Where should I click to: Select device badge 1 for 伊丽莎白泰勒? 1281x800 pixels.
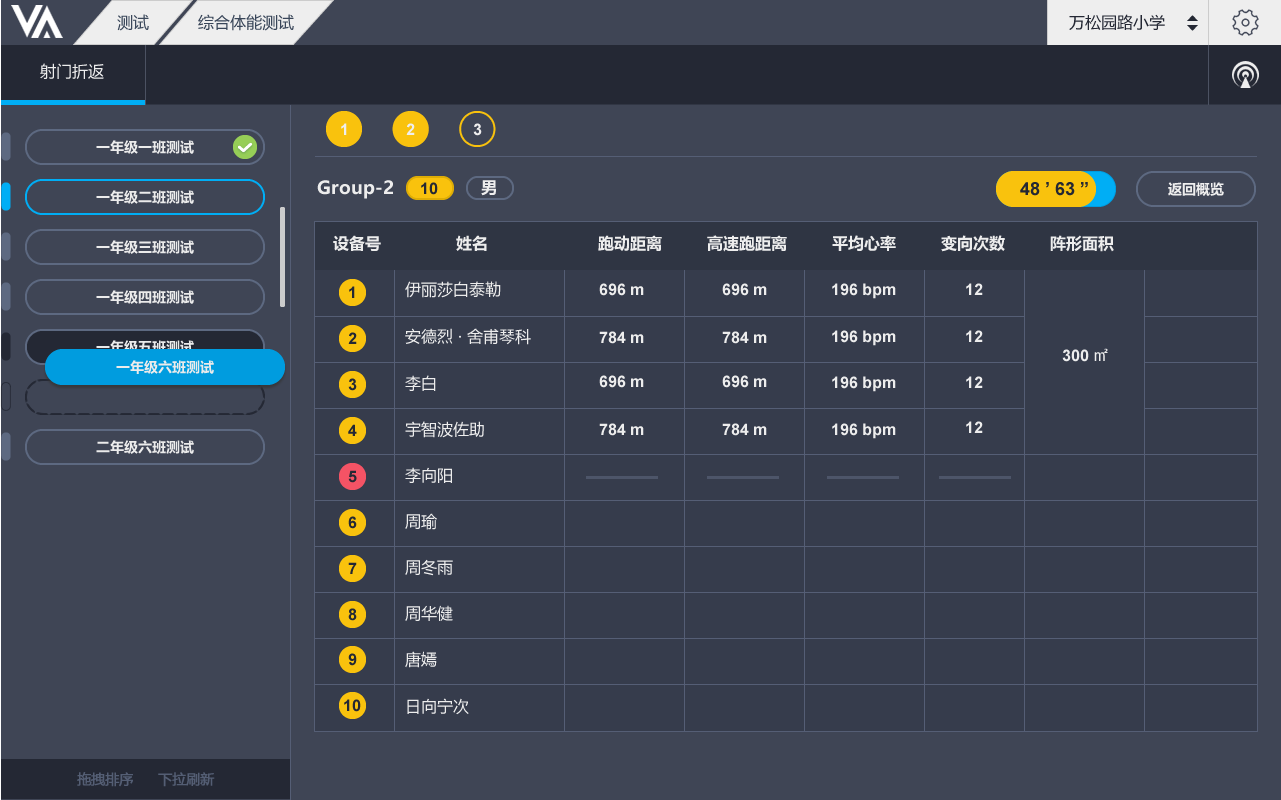click(x=352, y=293)
